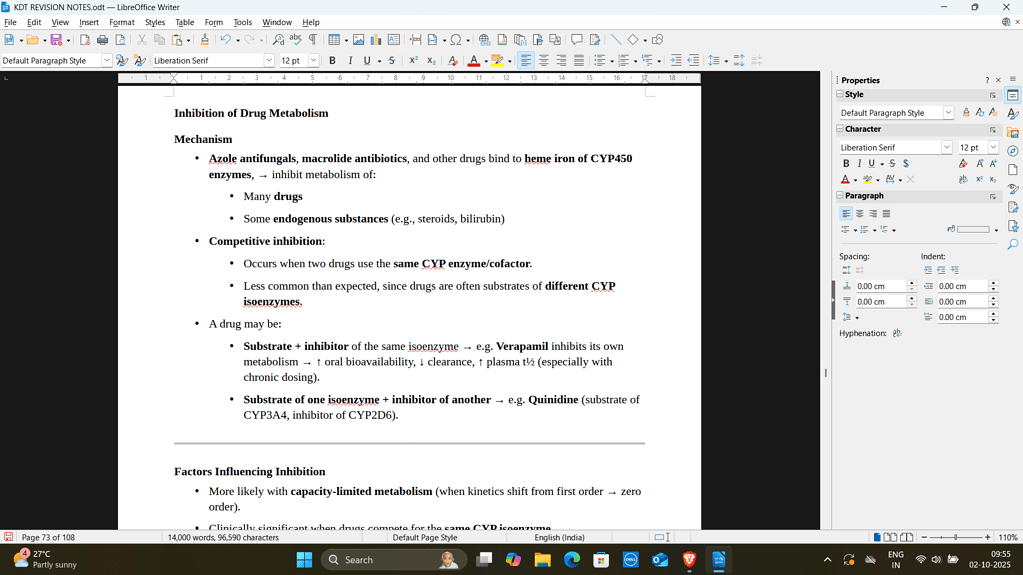Image resolution: width=1023 pixels, height=575 pixels.
Task: Apply yellow highlighting color in toolbar
Action: point(497,60)
